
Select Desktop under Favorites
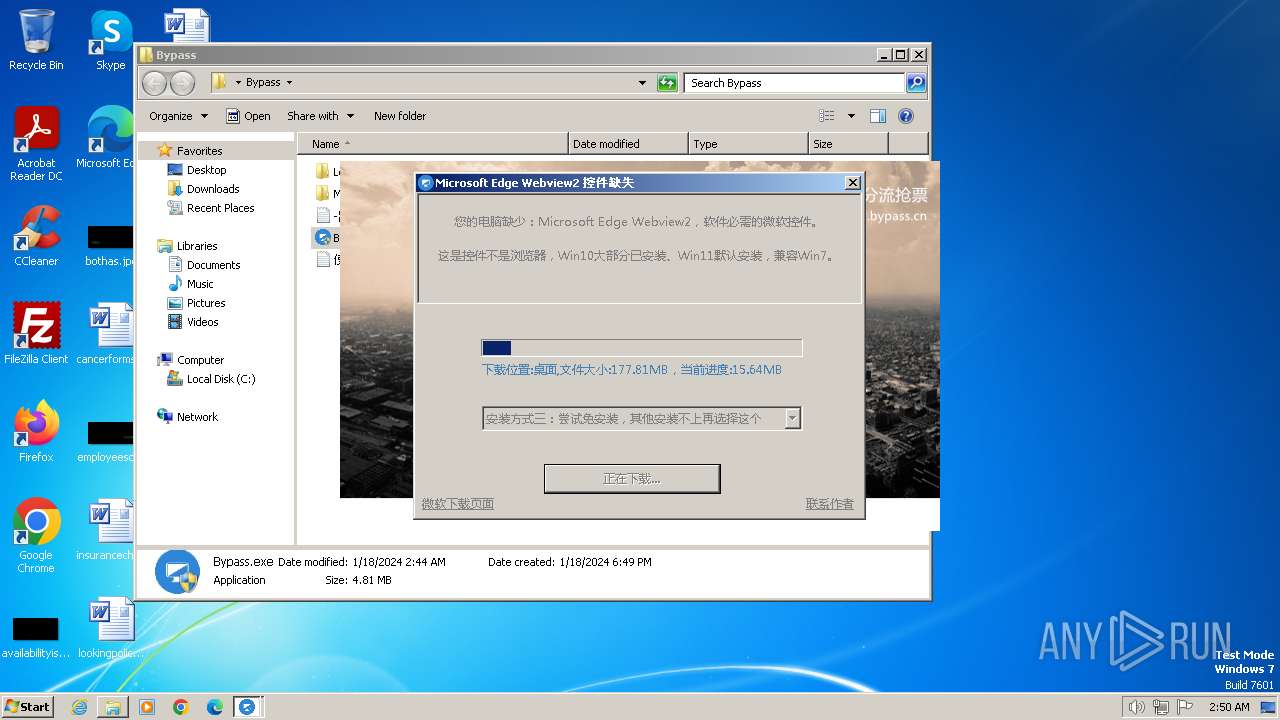point(206,170)
